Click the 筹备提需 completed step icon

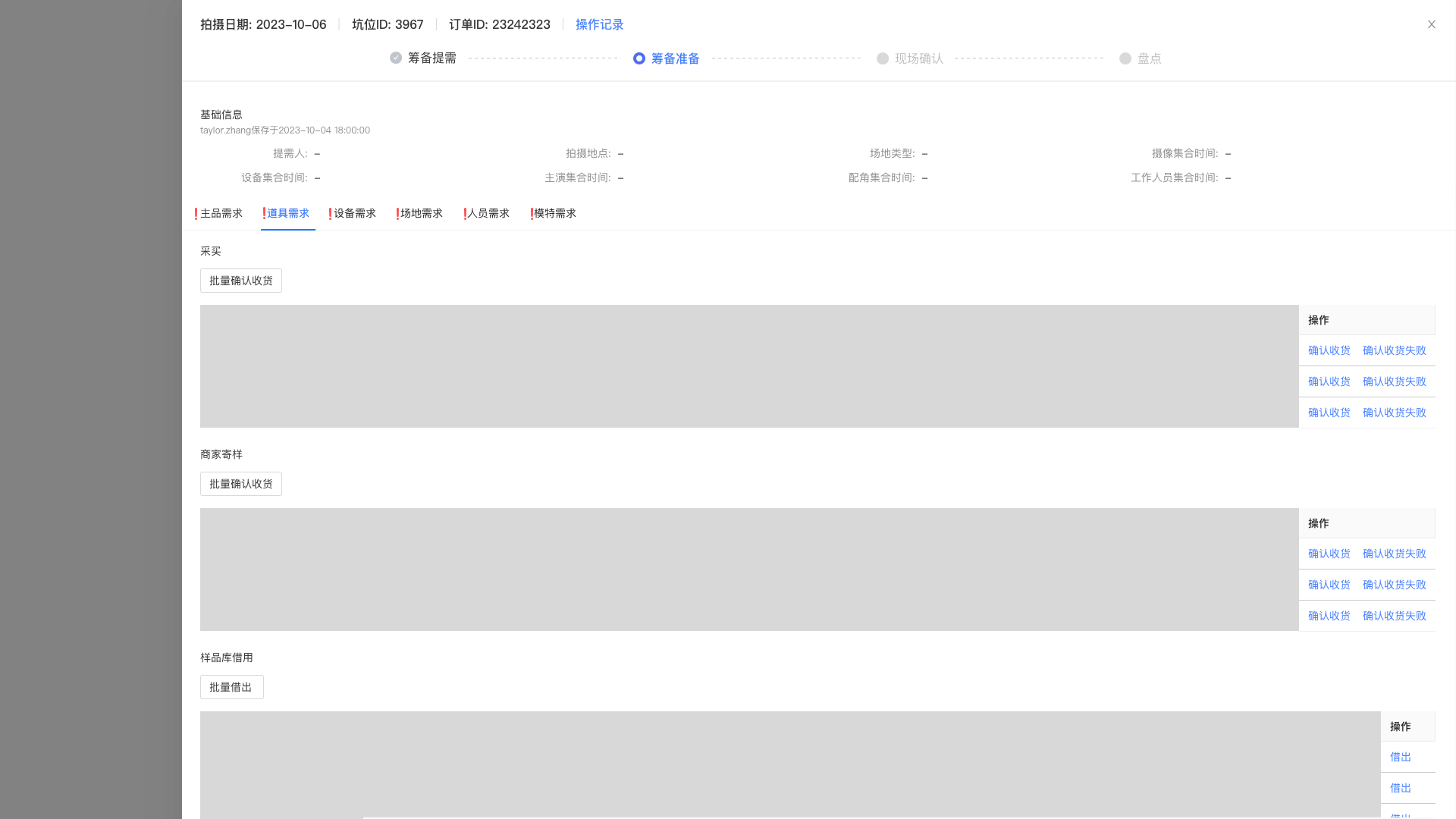click(x=396, y=58)
